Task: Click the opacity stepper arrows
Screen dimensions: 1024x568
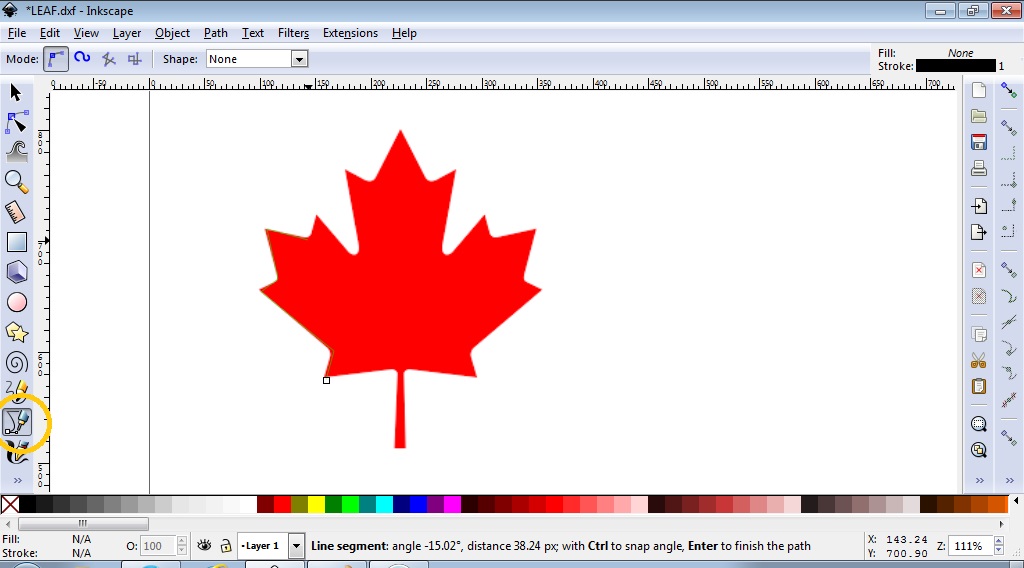Action: pyautogui.click(x=182, y=546)
